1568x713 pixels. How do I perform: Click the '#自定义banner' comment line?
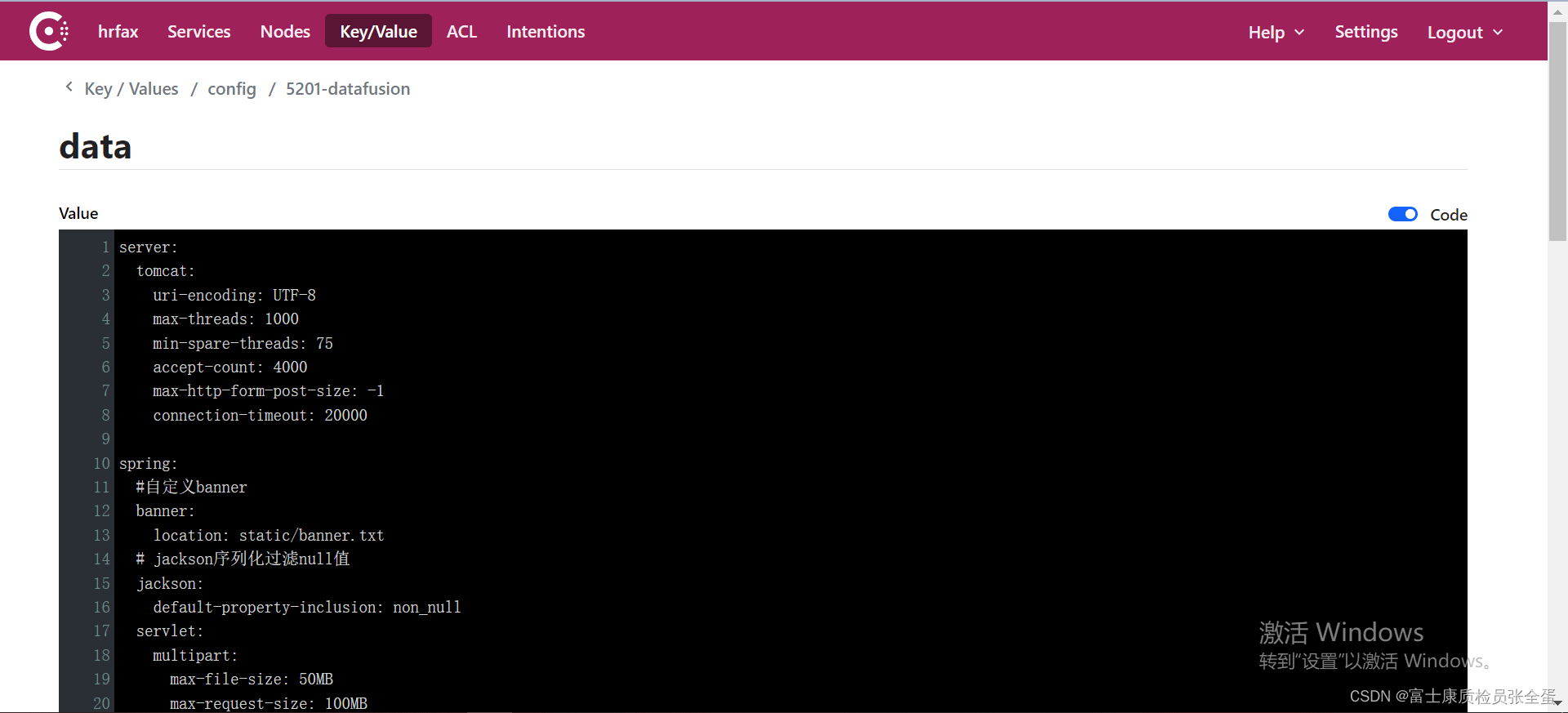pos(191,488)
